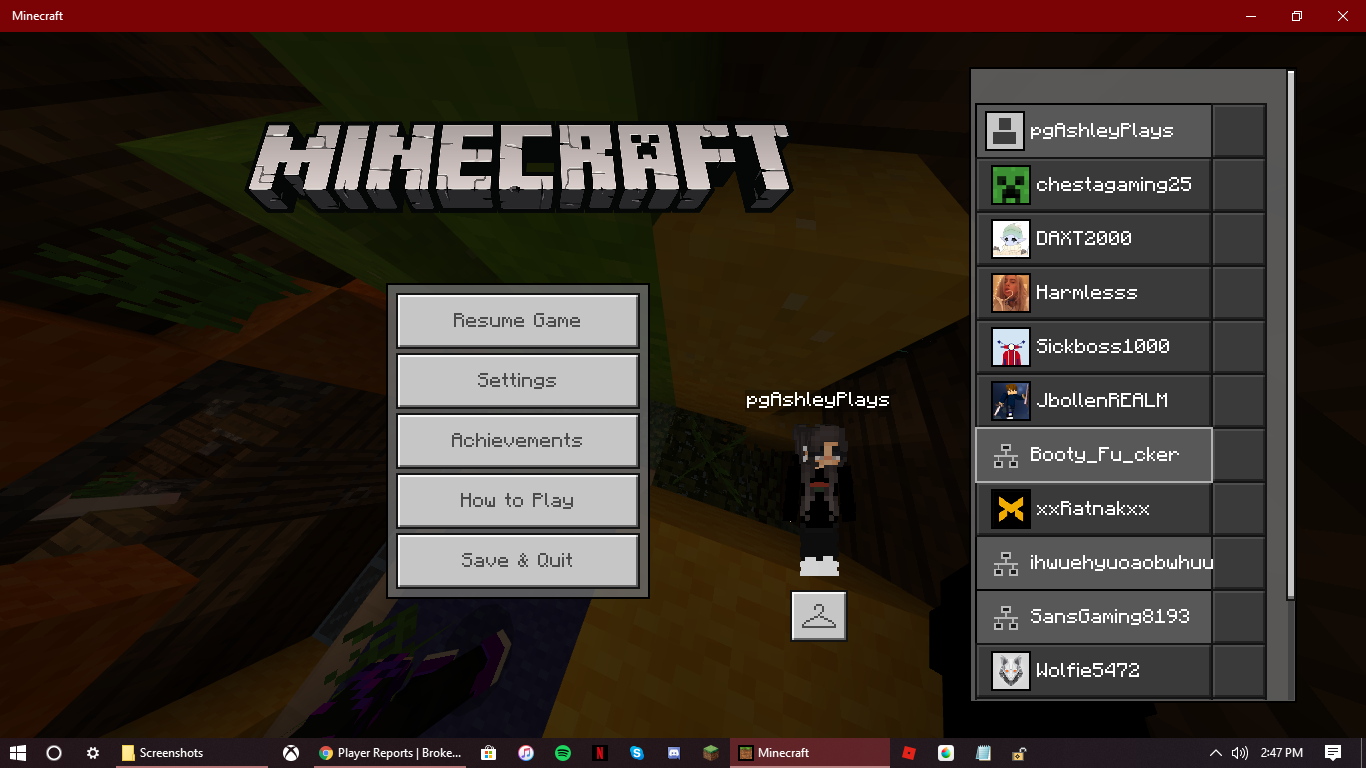Open Roblox from taskbar
This screenshot has width=1366, height=768.
point(909,753)
